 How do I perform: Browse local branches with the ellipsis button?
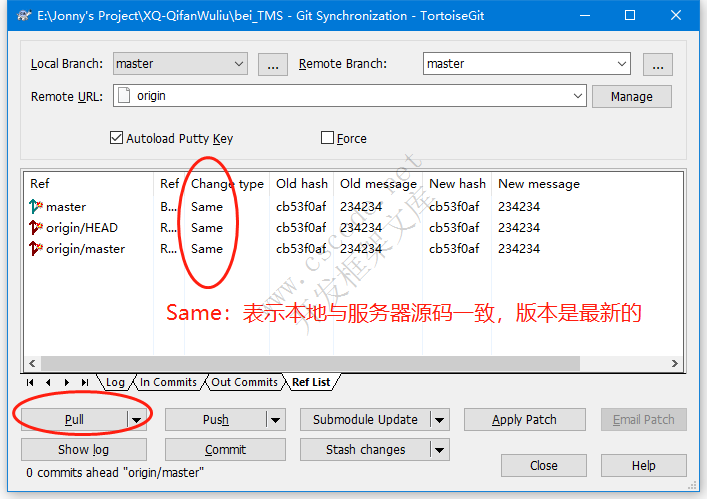(x=273, y=64)
